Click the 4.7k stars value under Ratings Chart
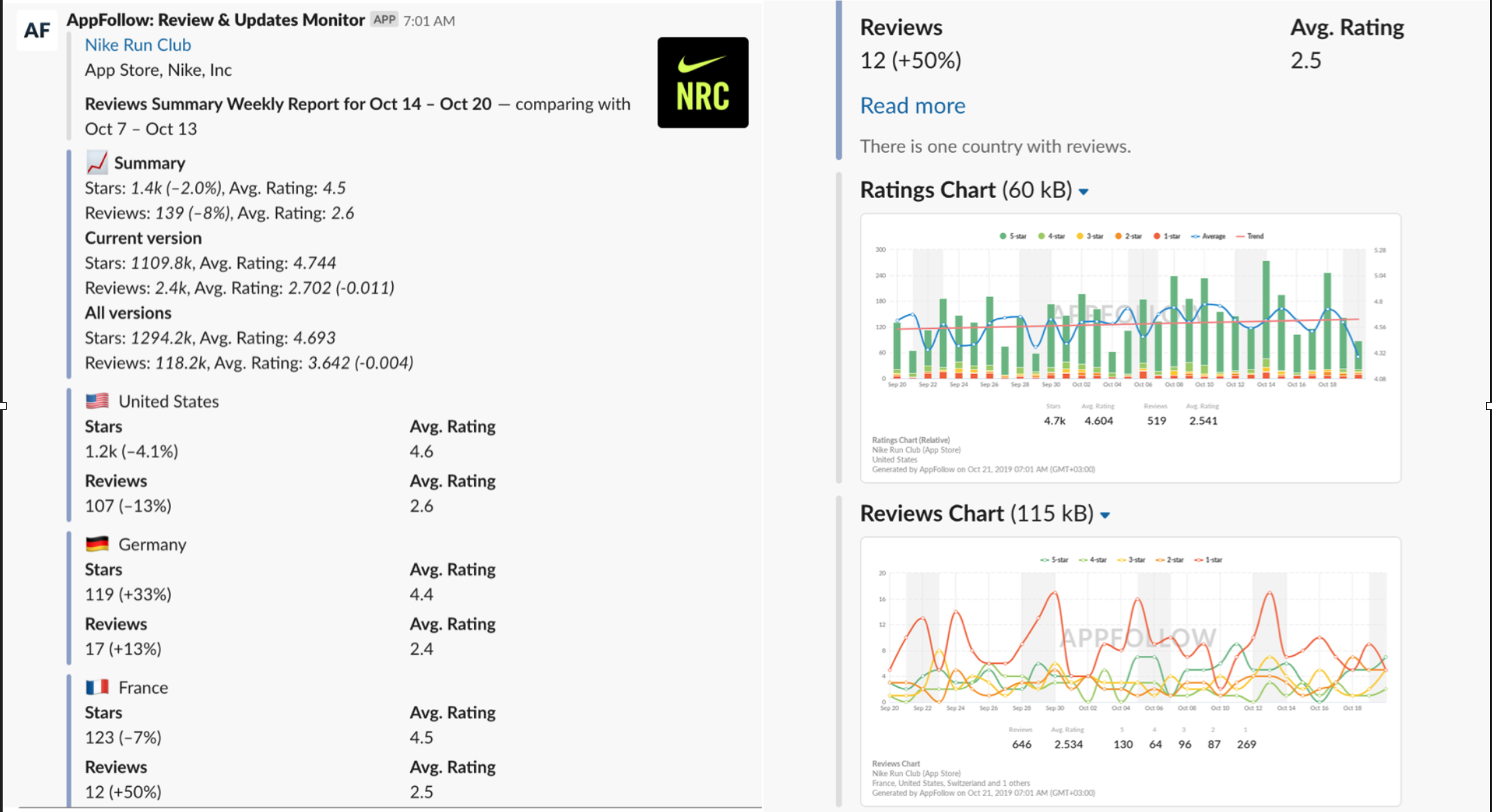The height and width of the screenshot is (812, 1492). click(x=1055, y=421)
